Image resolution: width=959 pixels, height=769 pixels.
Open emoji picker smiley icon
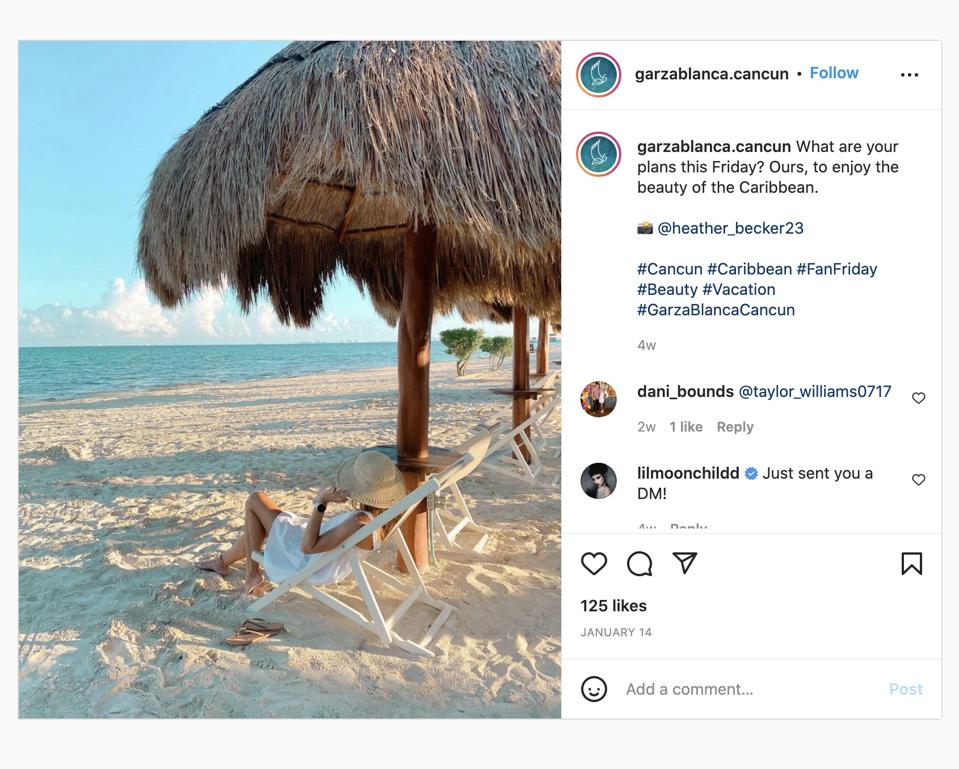[x=594, y=689]
